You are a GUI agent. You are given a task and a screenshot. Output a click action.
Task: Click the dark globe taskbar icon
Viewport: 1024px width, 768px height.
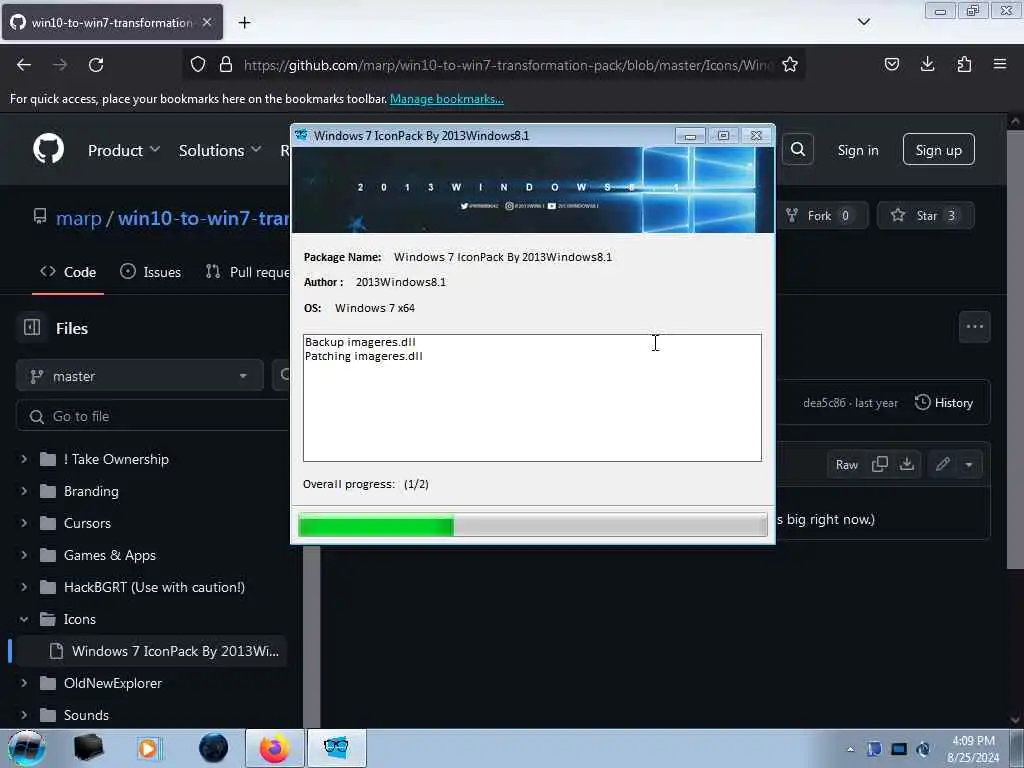(x=214, y=748)
